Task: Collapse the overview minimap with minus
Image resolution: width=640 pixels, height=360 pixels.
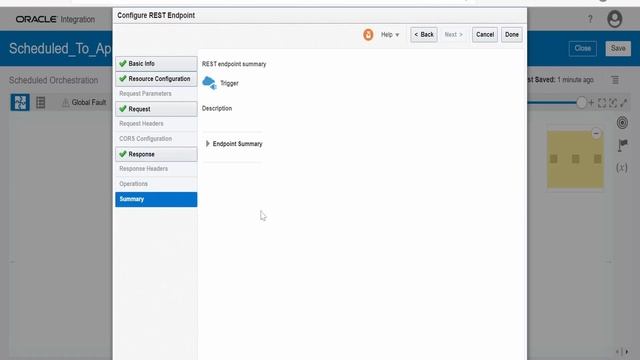Action: coord(596,133)
